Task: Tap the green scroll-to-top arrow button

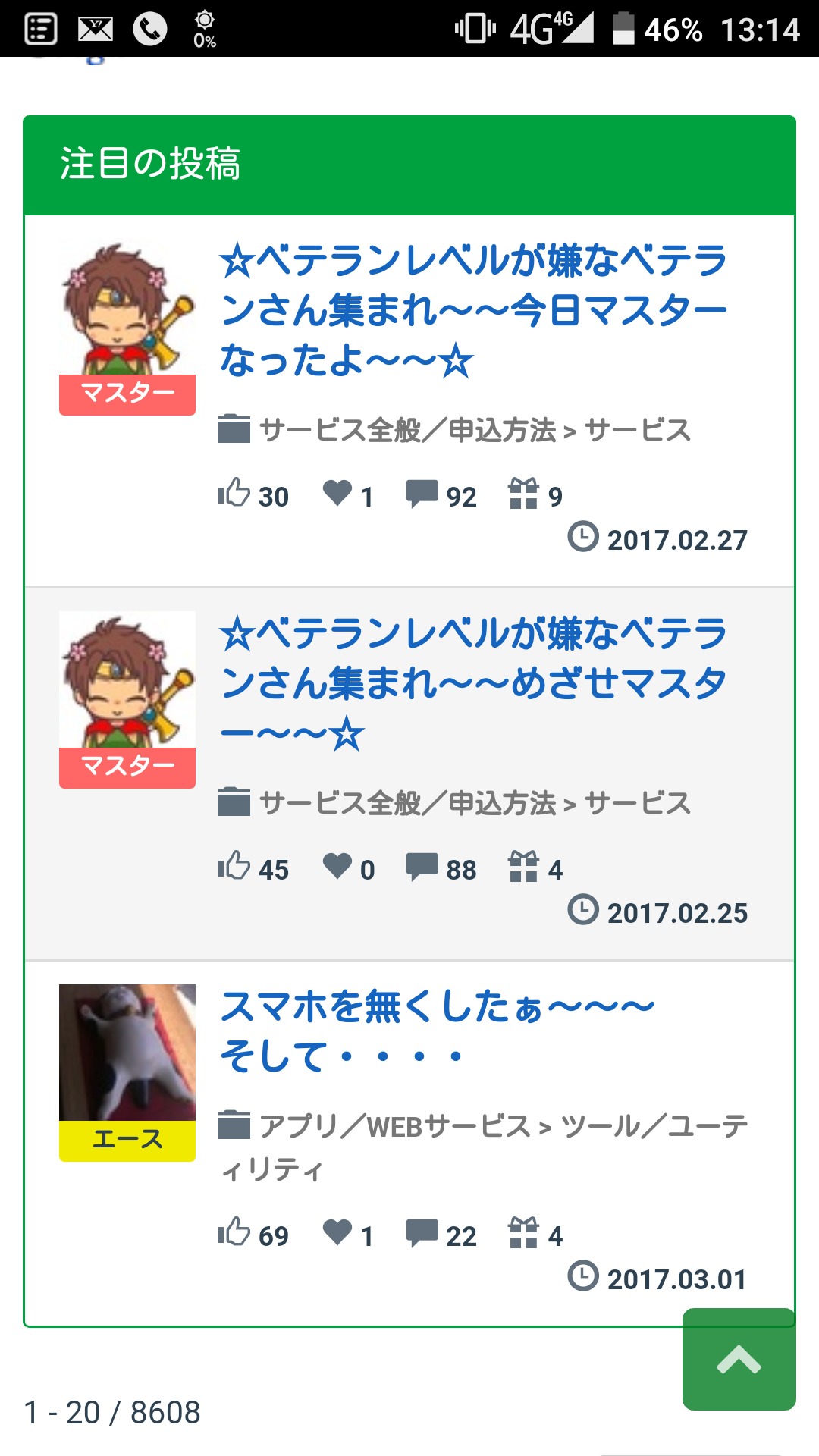Action: click(x=739, y=1359)
